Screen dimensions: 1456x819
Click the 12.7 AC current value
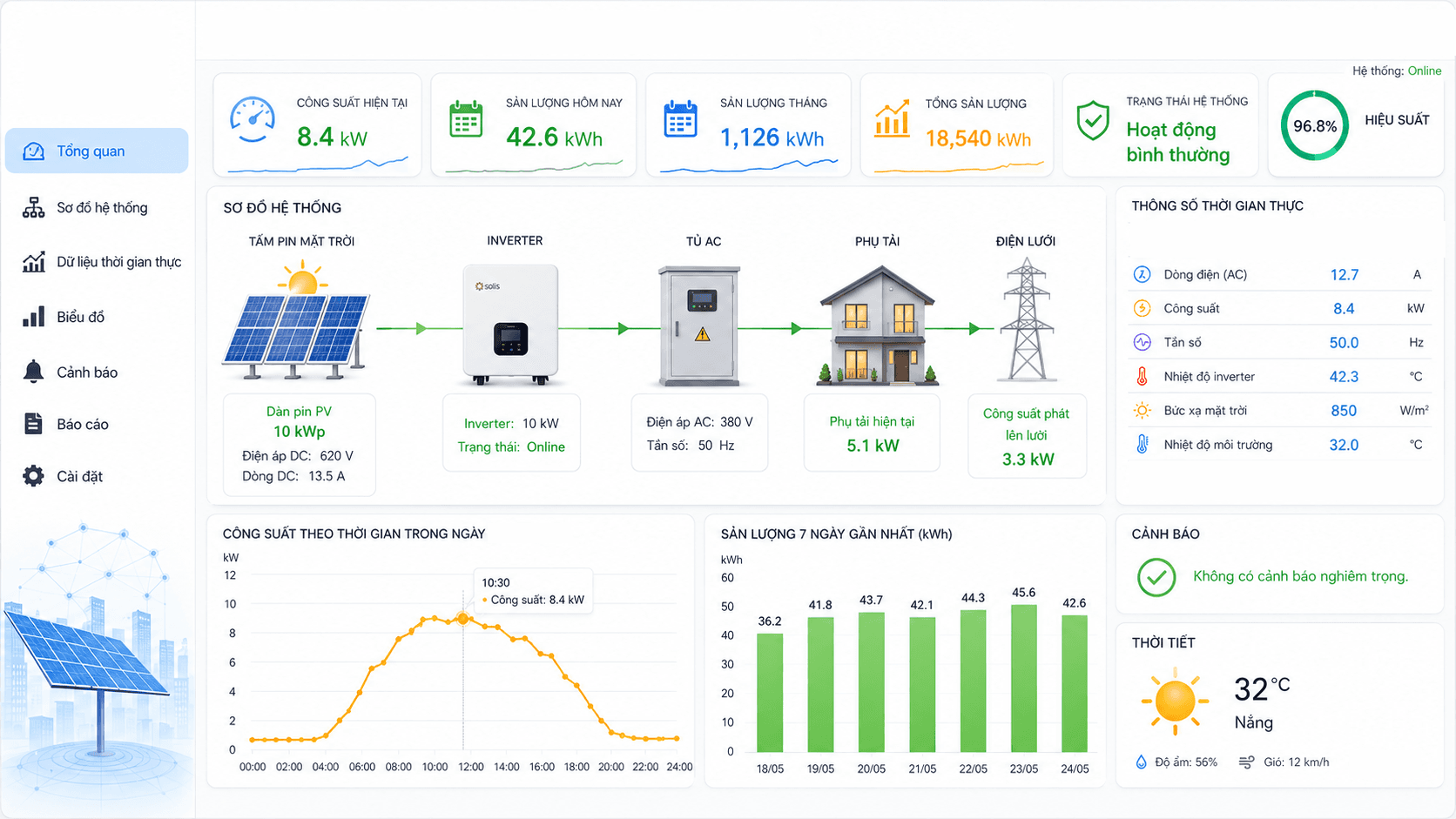(x=1344, y=275)
